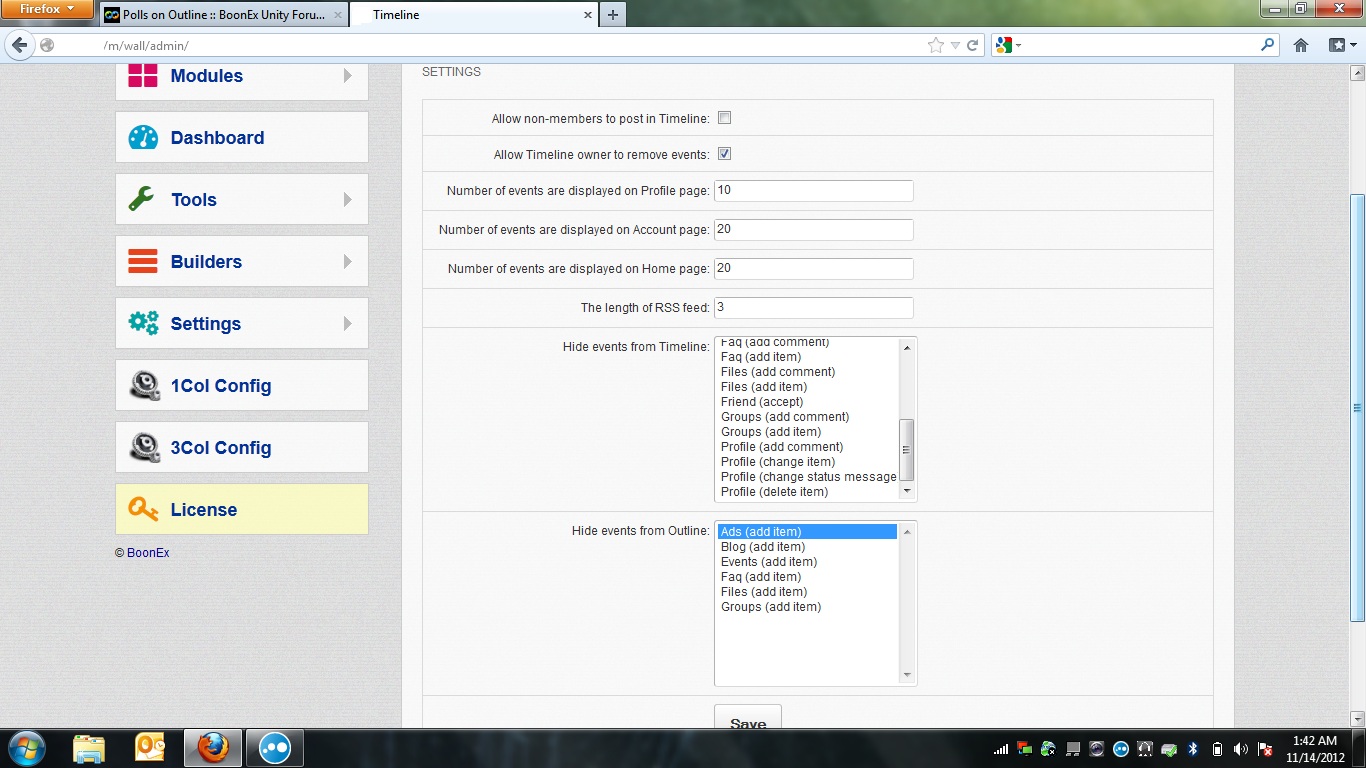The image size is (1366, 768).
Task: Expand the Modules submenu arrow
Action: (348, 76)
